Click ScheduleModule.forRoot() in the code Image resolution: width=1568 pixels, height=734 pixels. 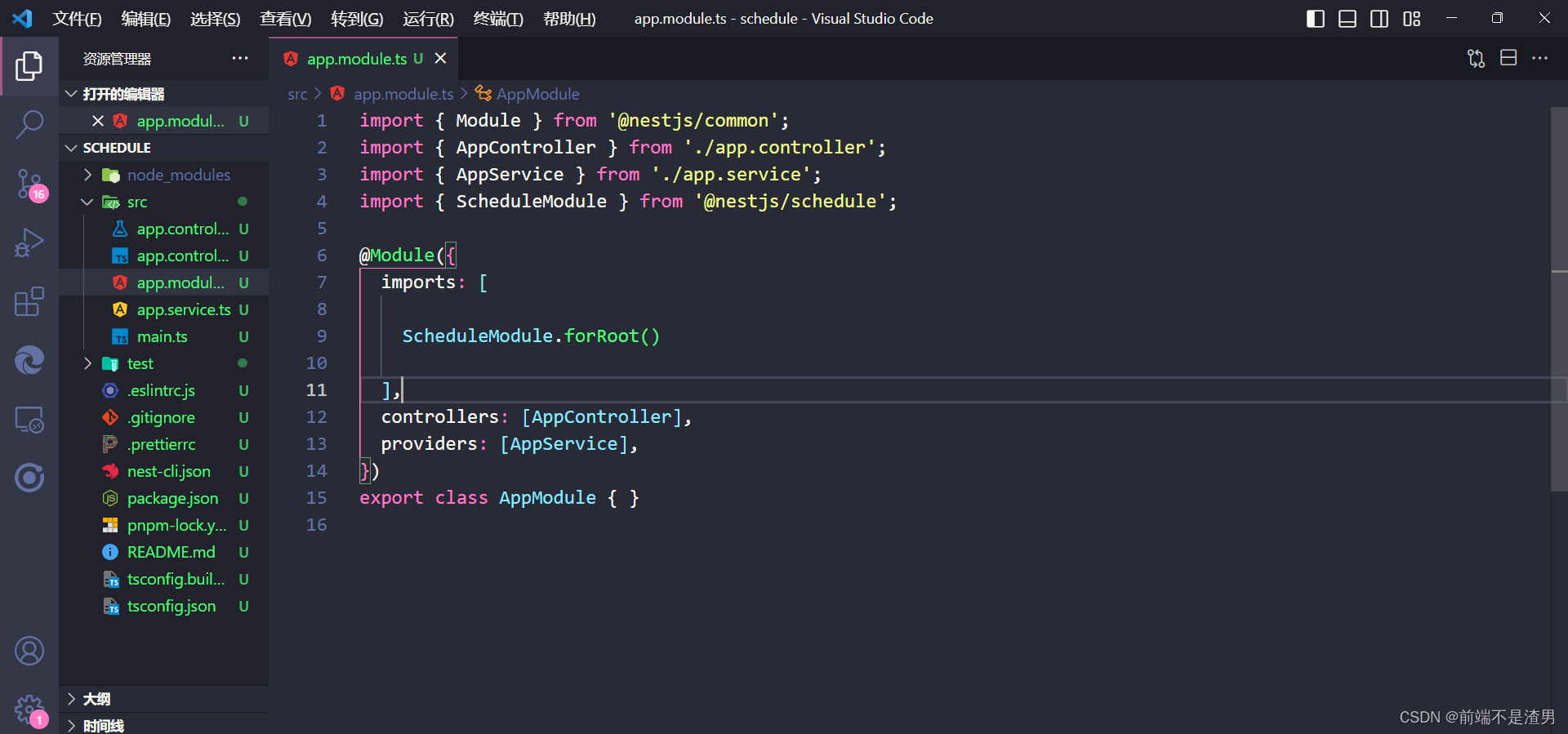pos(531,336)
